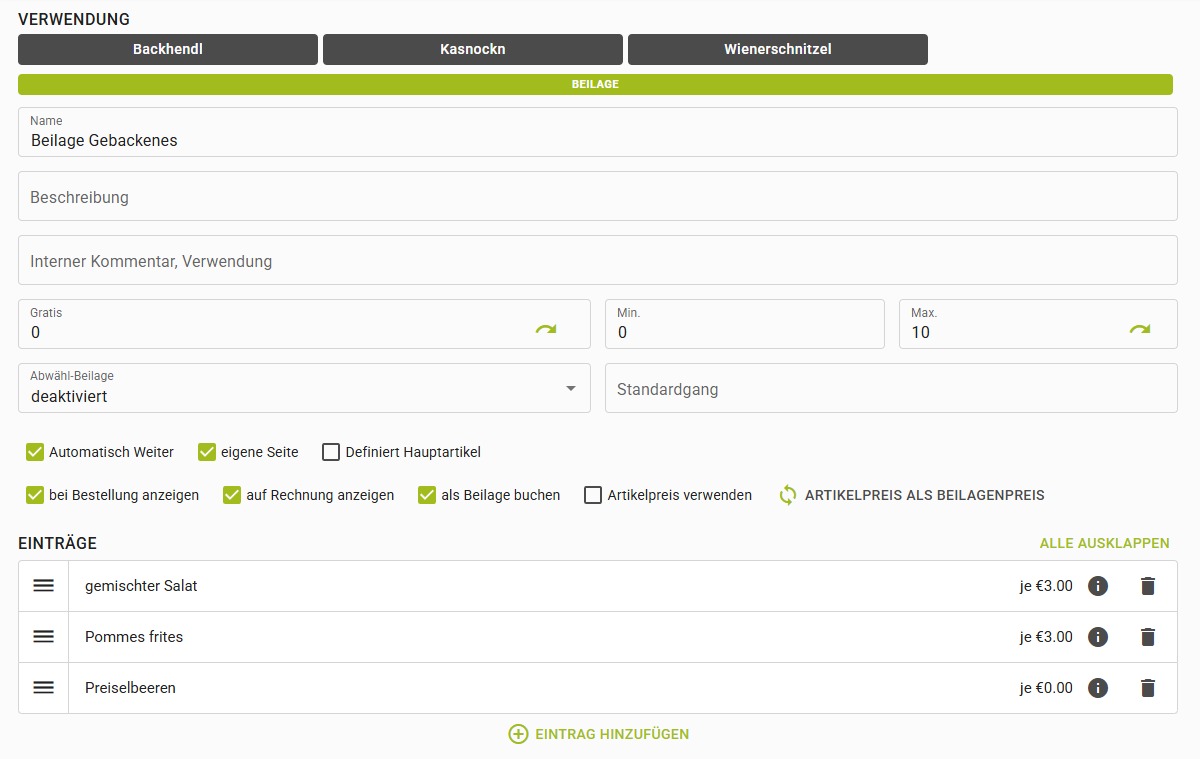
Task: Open info for gemischter Salat entry
Action: click(1098, 586)
